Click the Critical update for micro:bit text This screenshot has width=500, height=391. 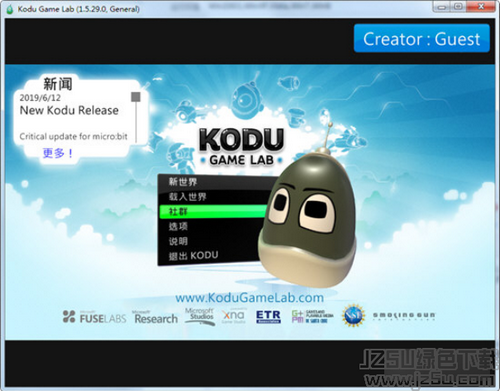(x=73, y=136)
